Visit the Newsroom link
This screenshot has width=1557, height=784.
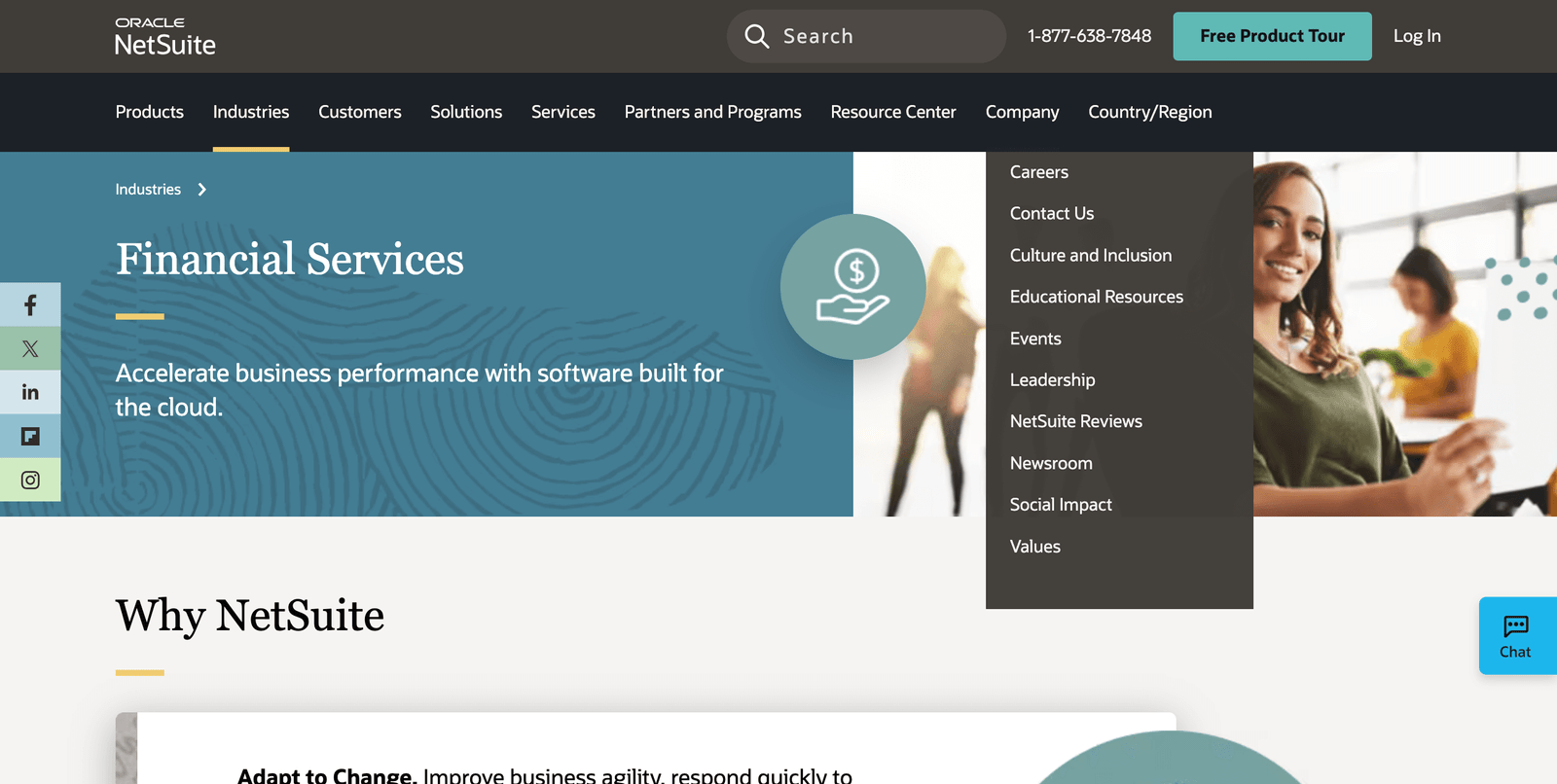(1051, 463)
